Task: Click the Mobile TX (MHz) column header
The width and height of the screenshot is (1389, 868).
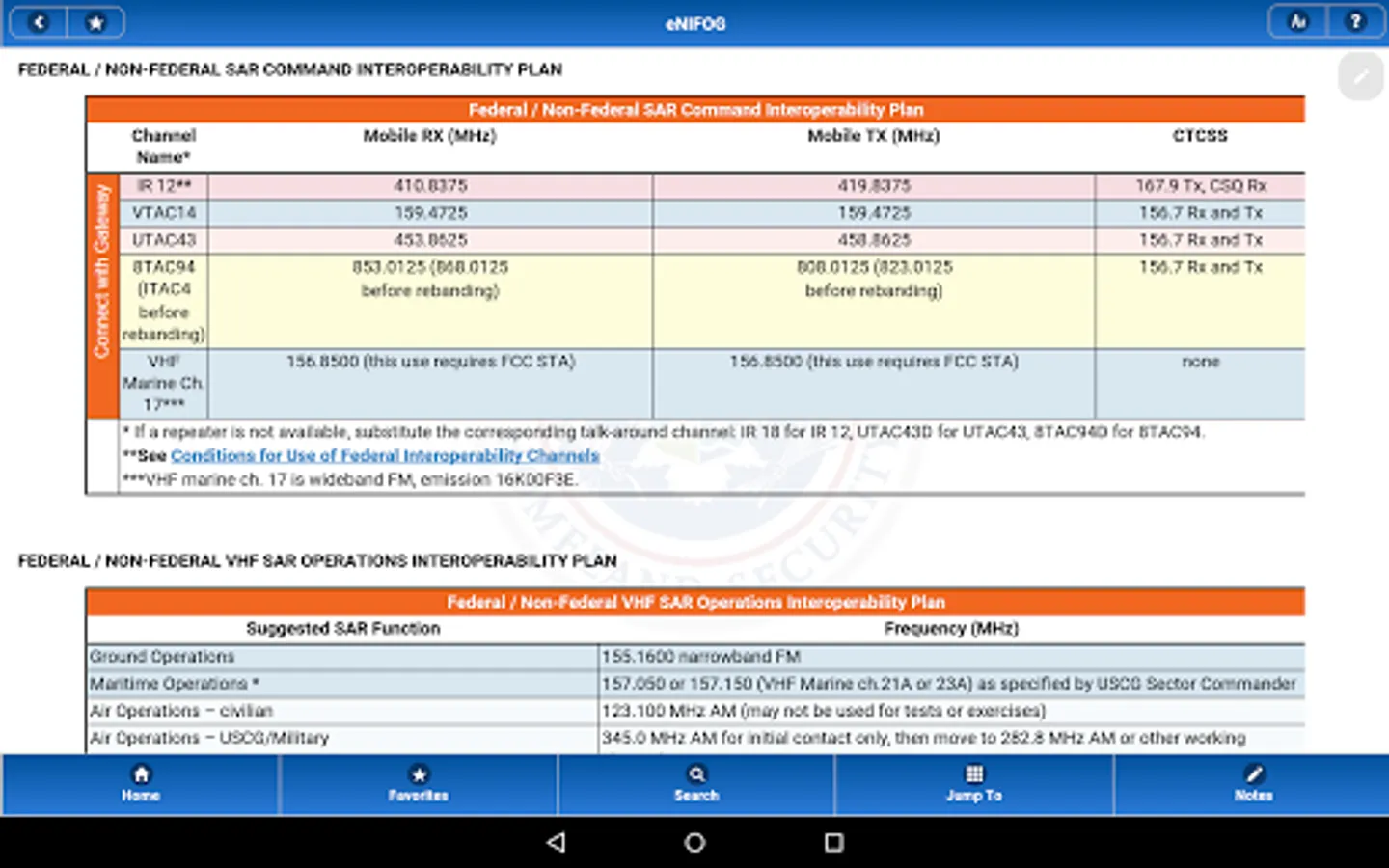Action: tap(874, 136)
